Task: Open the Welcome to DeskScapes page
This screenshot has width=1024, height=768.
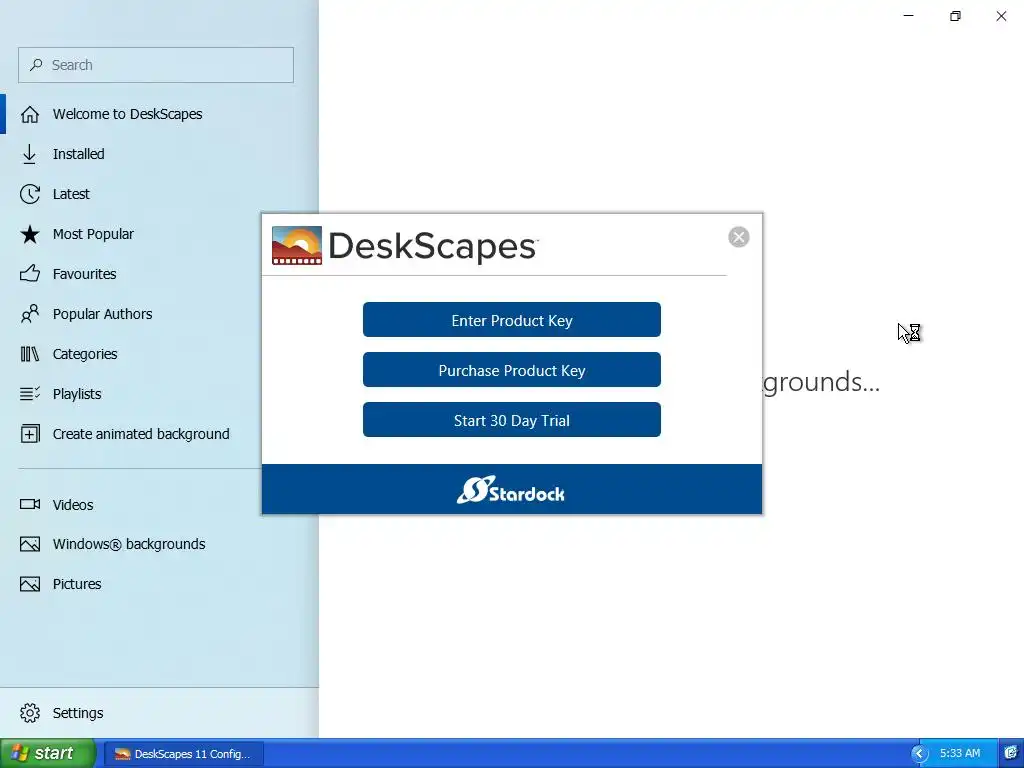Action: 127,114
